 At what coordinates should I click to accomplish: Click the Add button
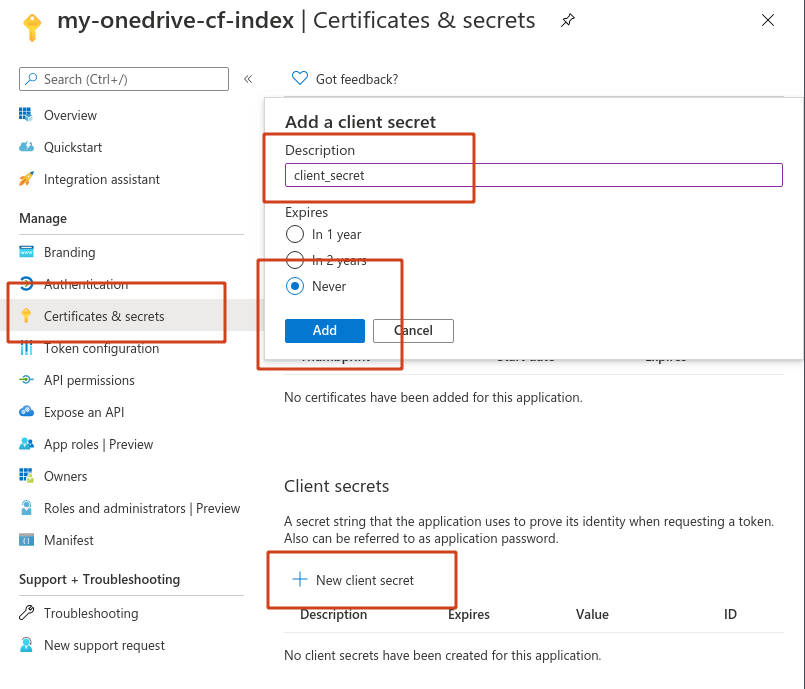coord(325,331)
